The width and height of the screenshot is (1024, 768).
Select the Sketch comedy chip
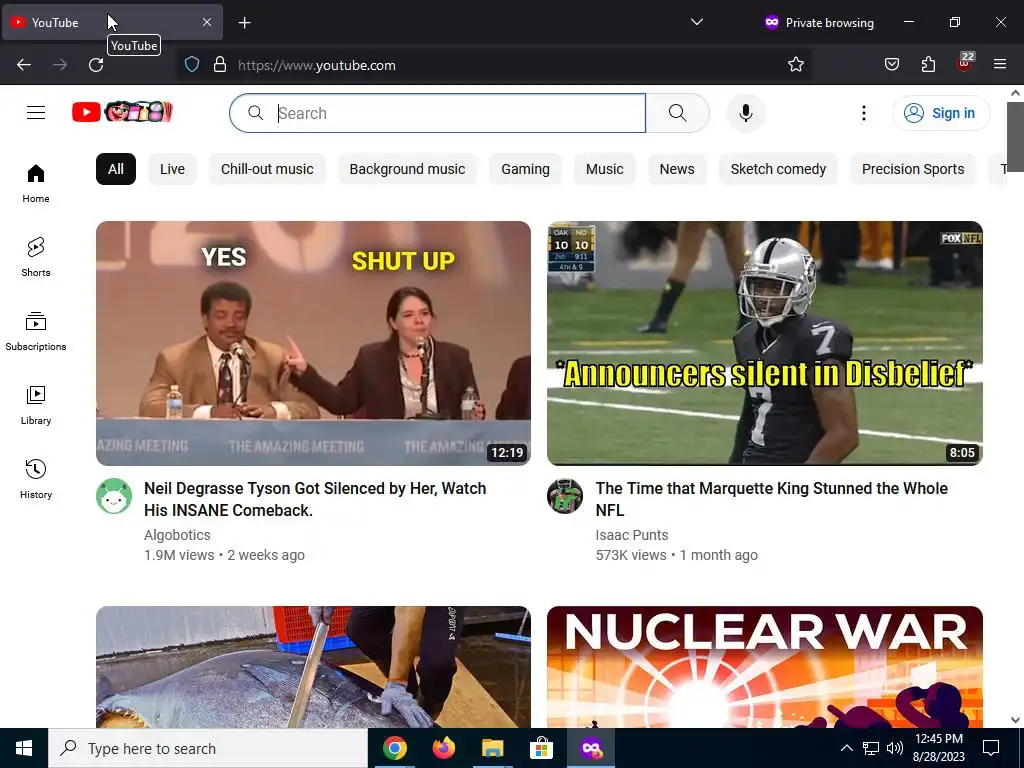pyautogui.click(x=778, y=169)
